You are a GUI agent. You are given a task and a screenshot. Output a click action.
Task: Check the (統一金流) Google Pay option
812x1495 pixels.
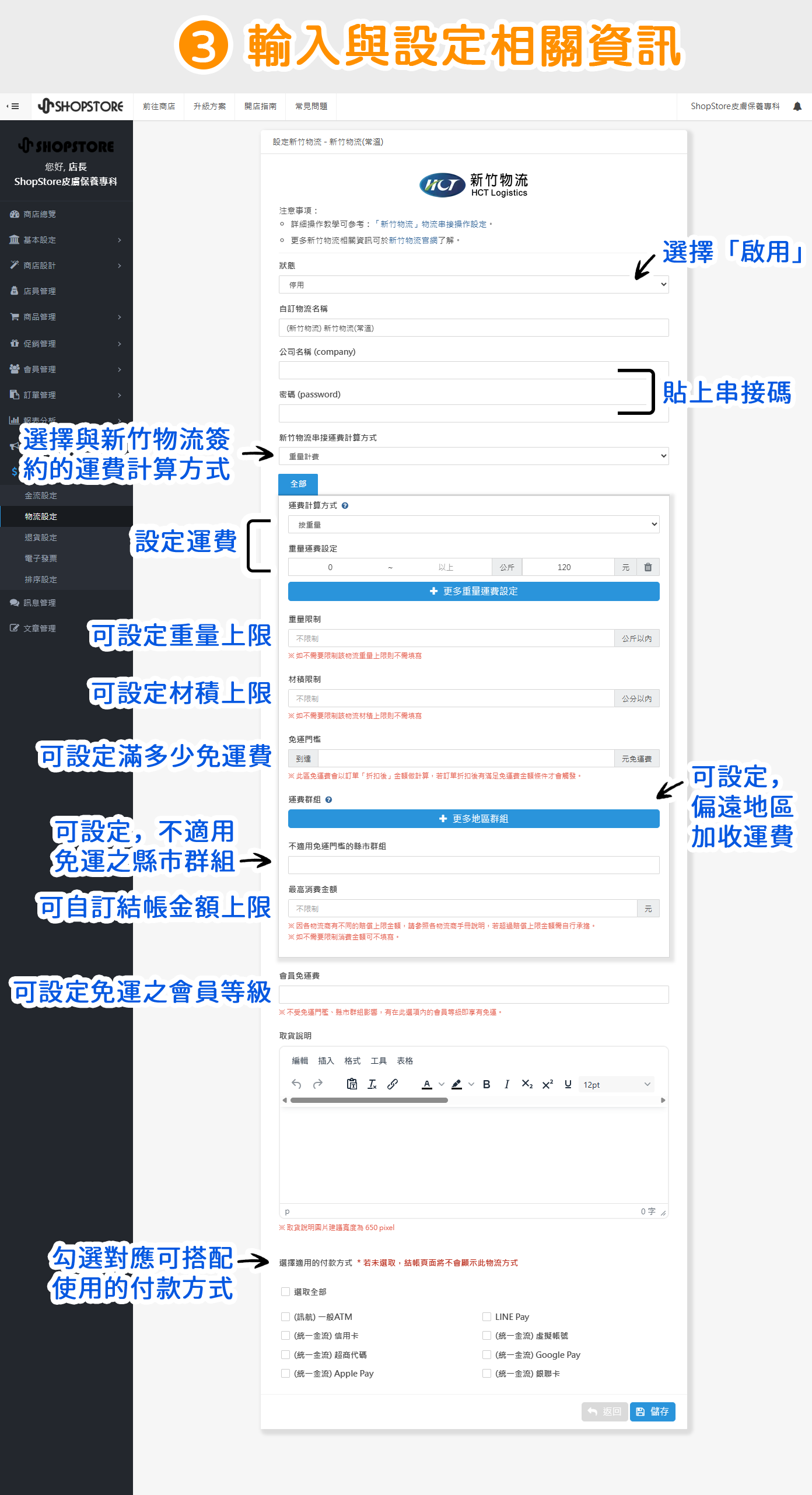[x=487, y=1354]
